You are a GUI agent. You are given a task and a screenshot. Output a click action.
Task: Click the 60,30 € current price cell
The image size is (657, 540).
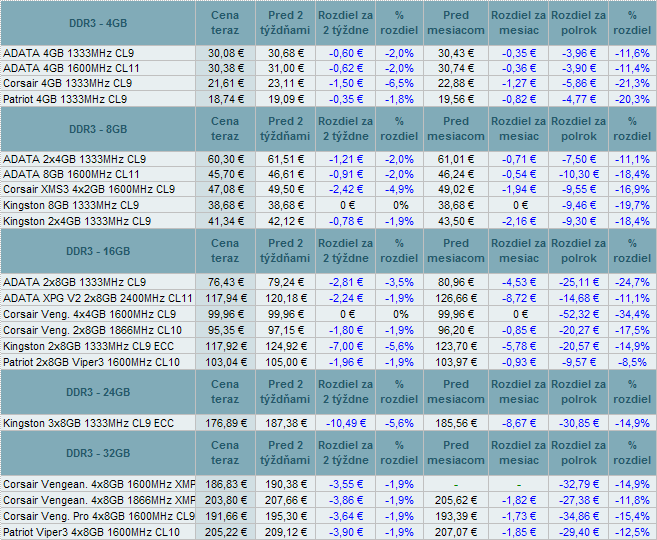point(225,159)
